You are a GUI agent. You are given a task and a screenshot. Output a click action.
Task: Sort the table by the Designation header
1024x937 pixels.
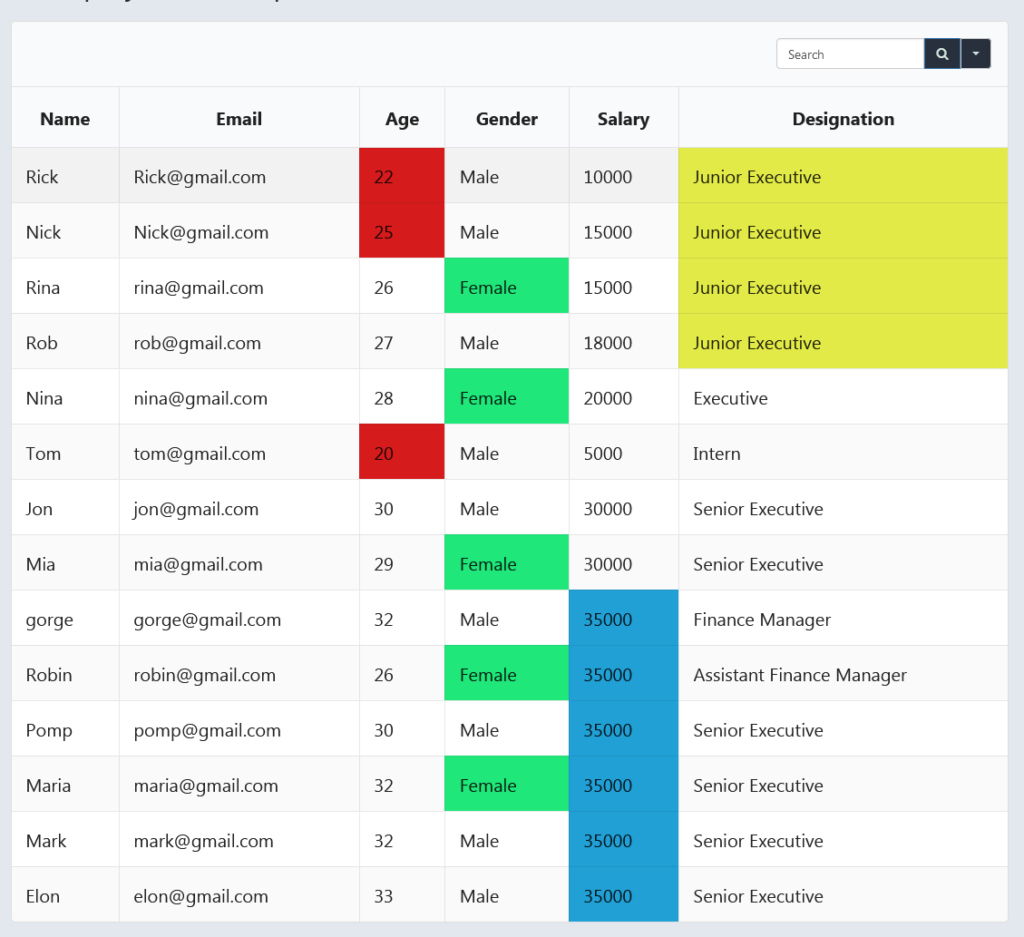click(x=843, y=118)
